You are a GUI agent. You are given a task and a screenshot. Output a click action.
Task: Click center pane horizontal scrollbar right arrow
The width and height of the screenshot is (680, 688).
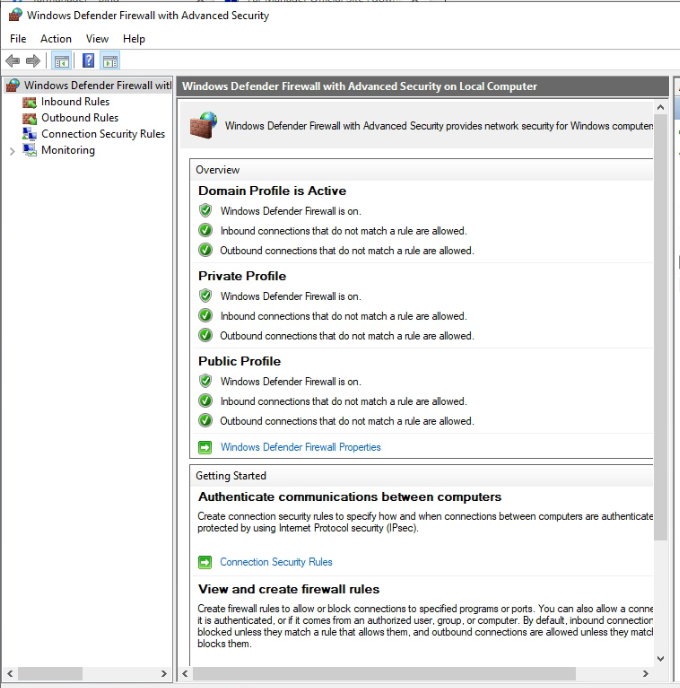tap(645, 674)
